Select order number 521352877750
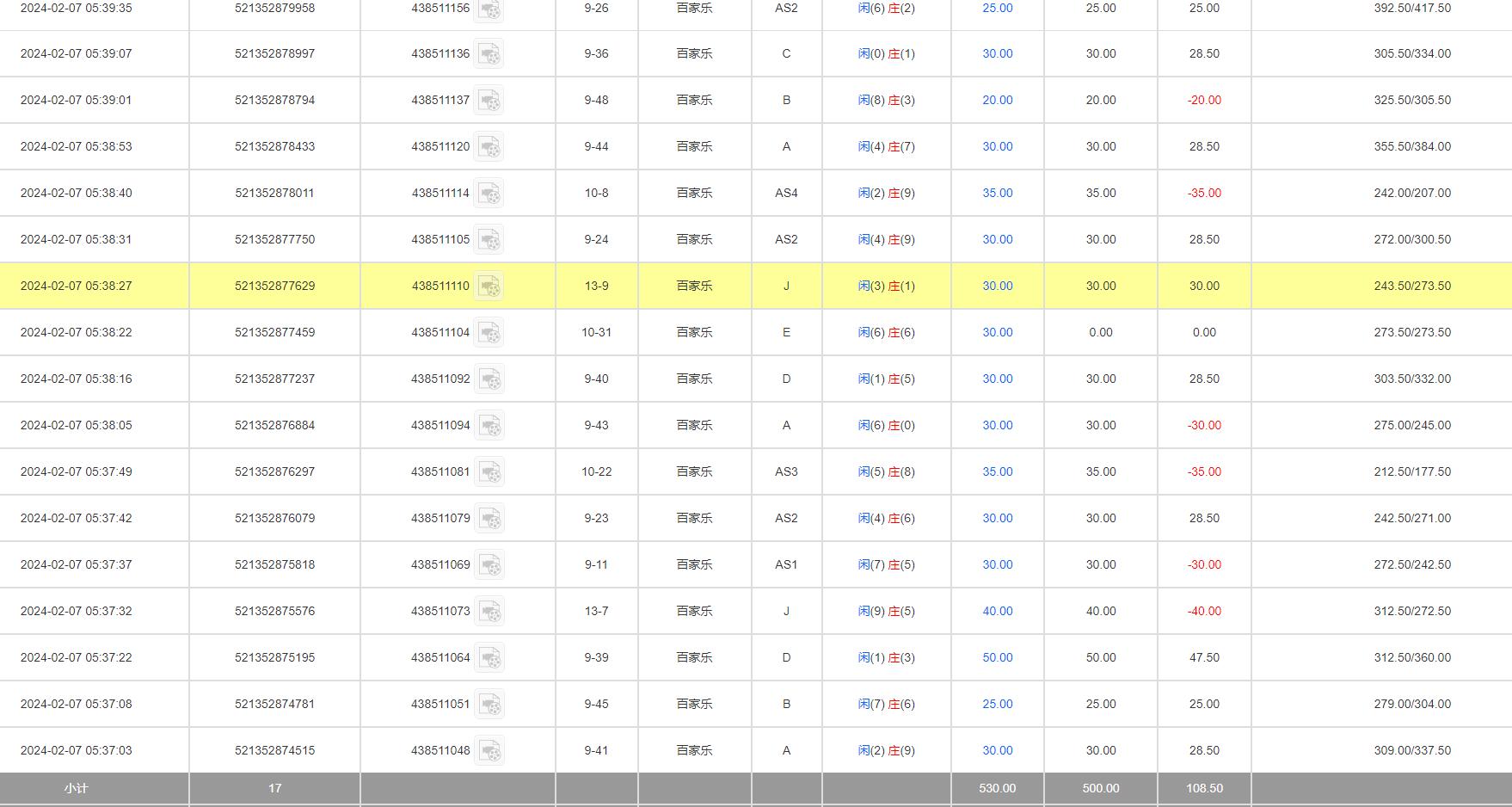 [x=274, y=239]
